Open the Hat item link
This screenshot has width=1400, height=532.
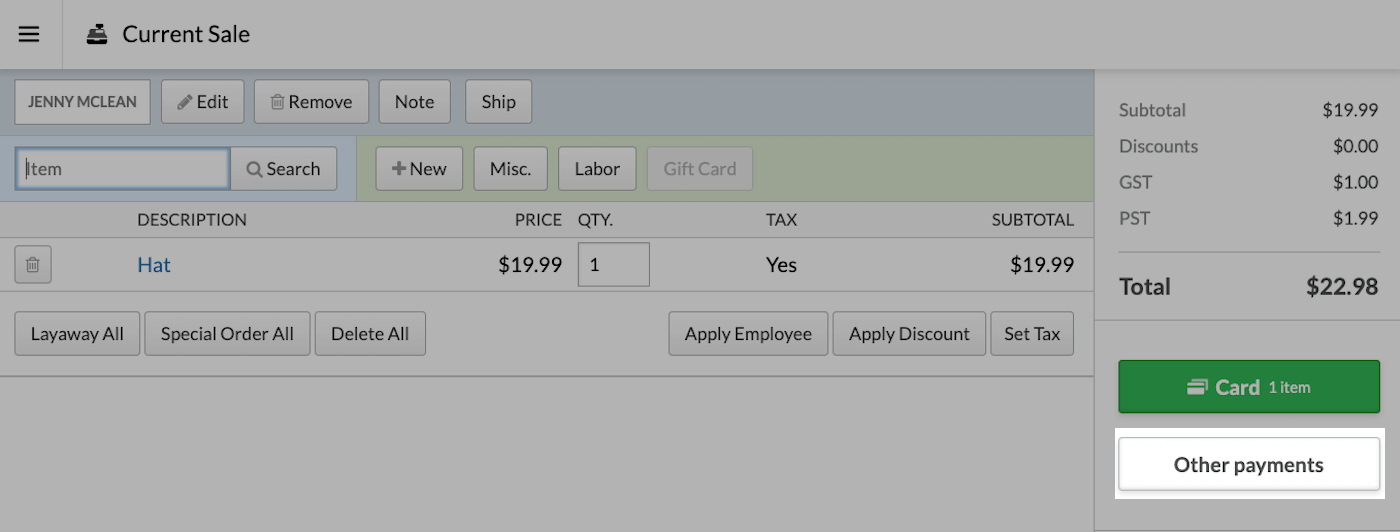click(154, 265)
